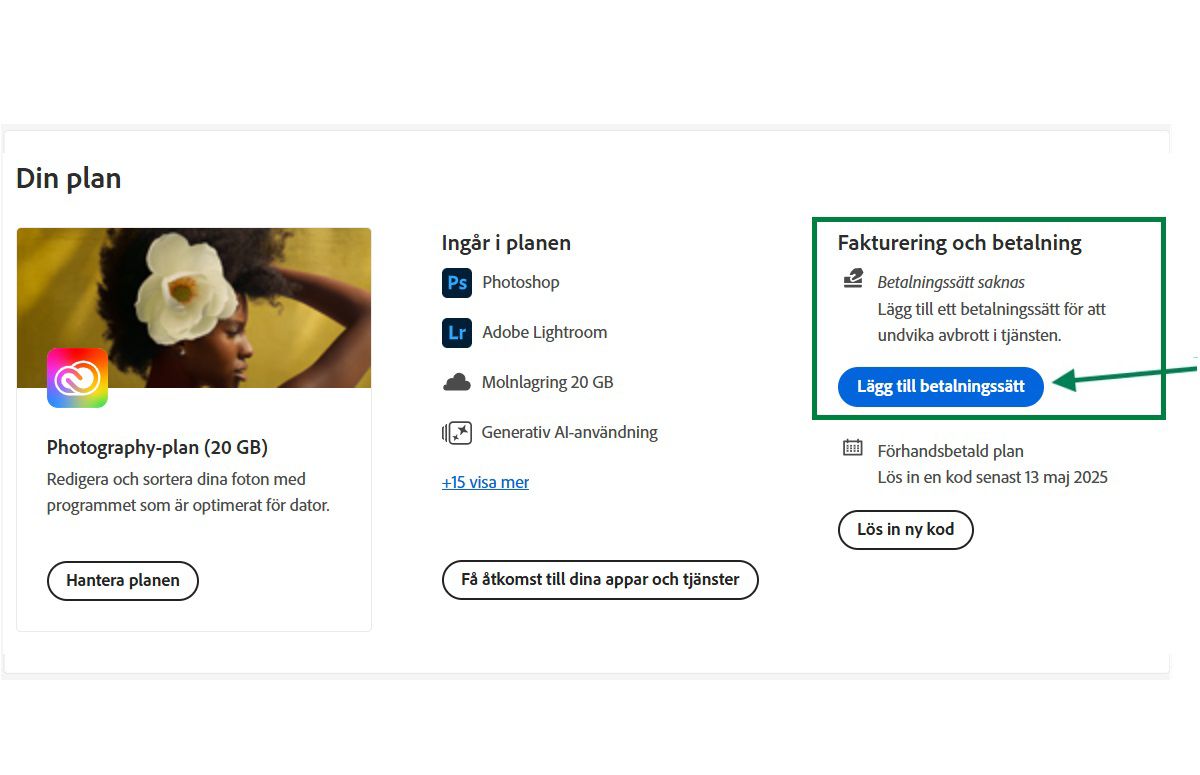Click the Generativ AI-användning item
The image size is (1200, 775).
pyautogui.click(x=570, y=432)
